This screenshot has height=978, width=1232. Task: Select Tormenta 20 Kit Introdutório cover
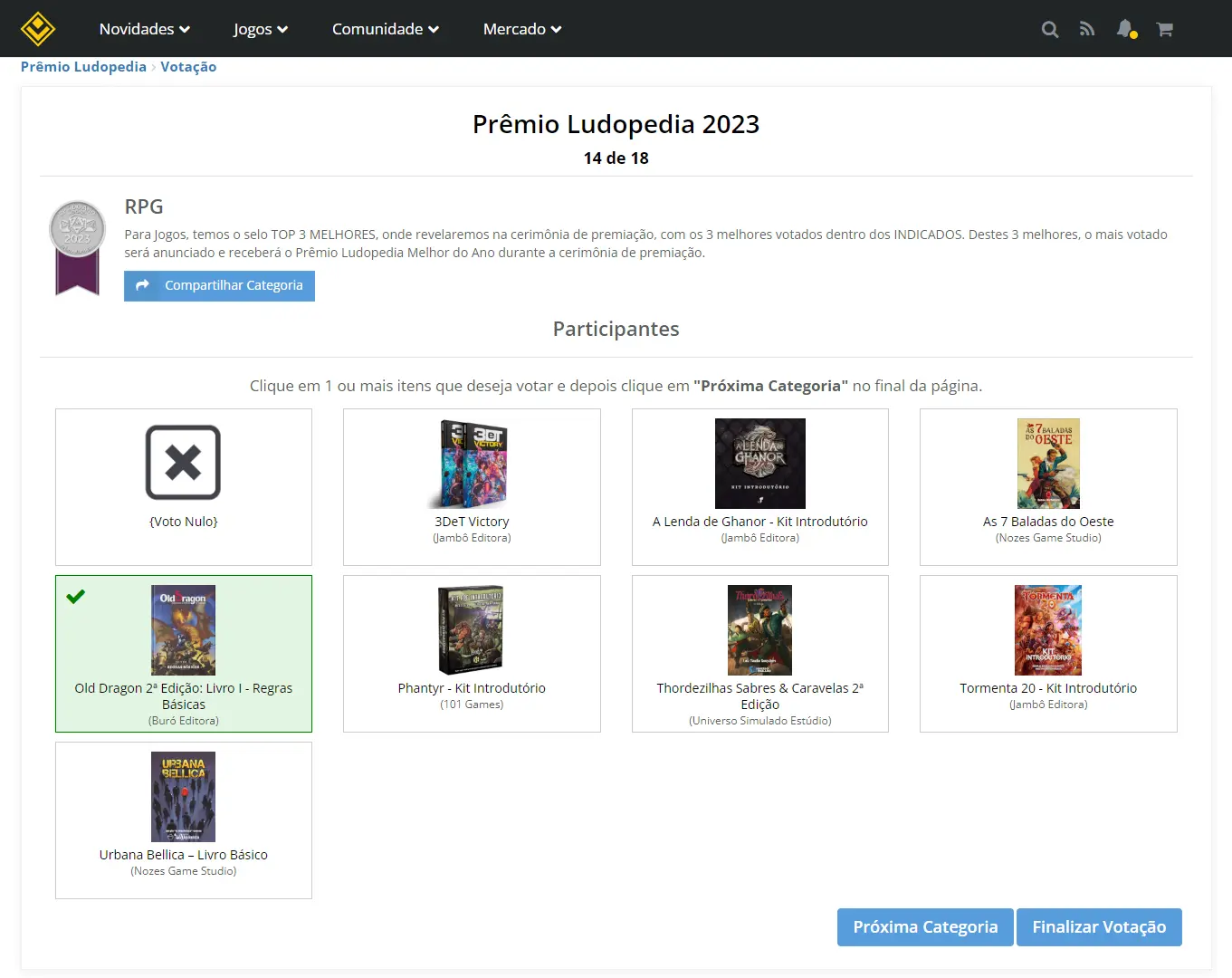coord(1048,630)
